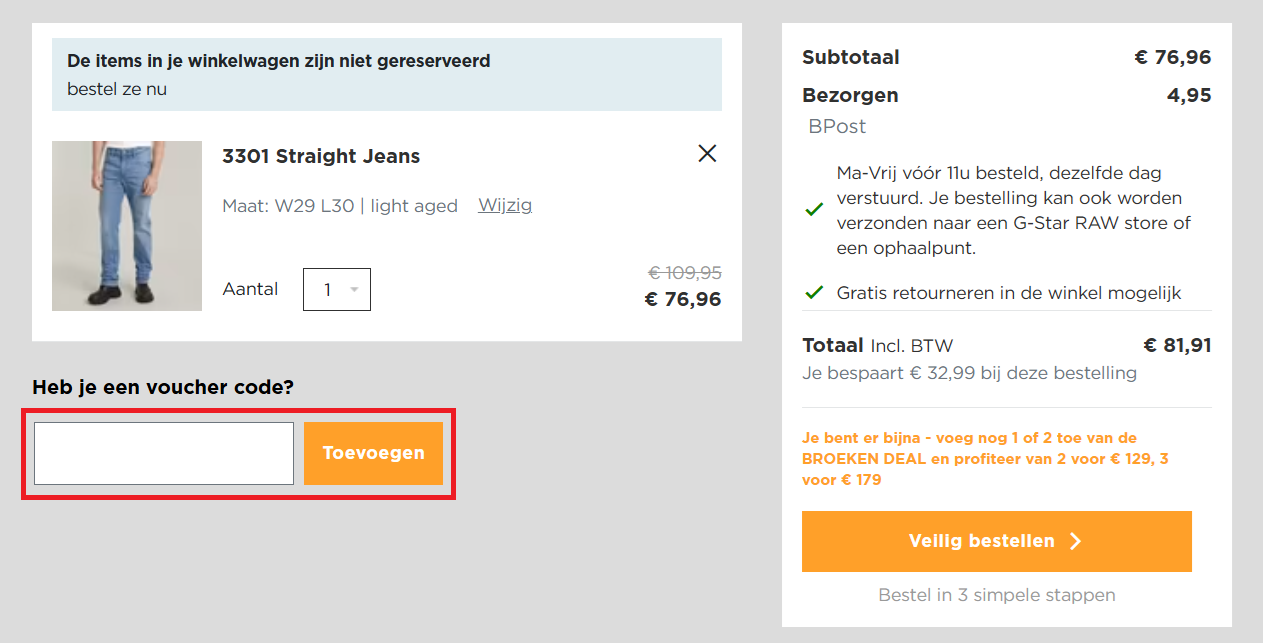Click the Maat W29 L30 light aged text
Screen dimensions: 1263x643
339,206
